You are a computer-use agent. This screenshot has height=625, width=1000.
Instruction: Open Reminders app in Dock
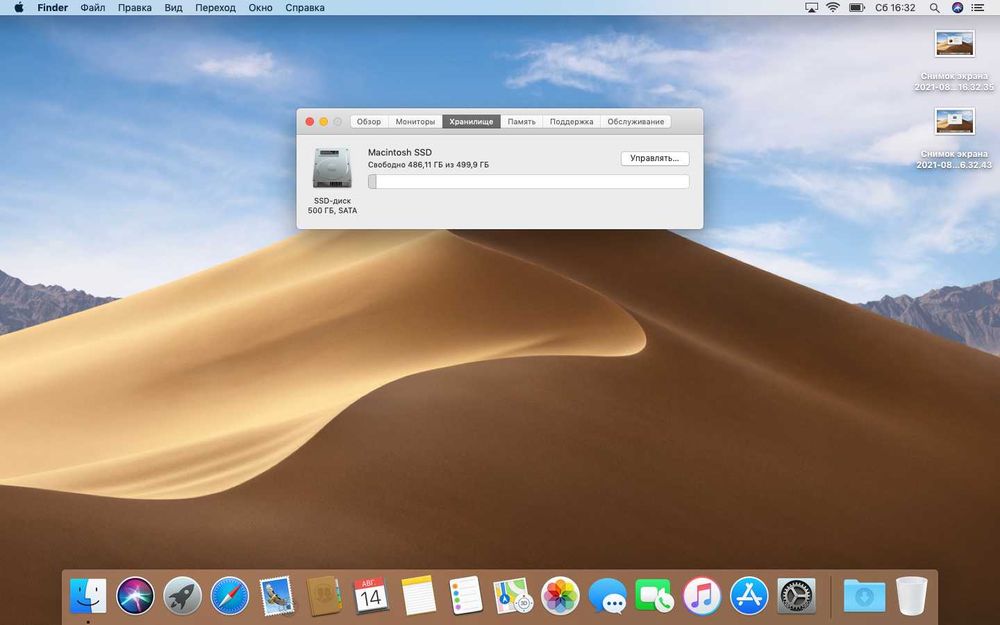(x=466, y=596)
